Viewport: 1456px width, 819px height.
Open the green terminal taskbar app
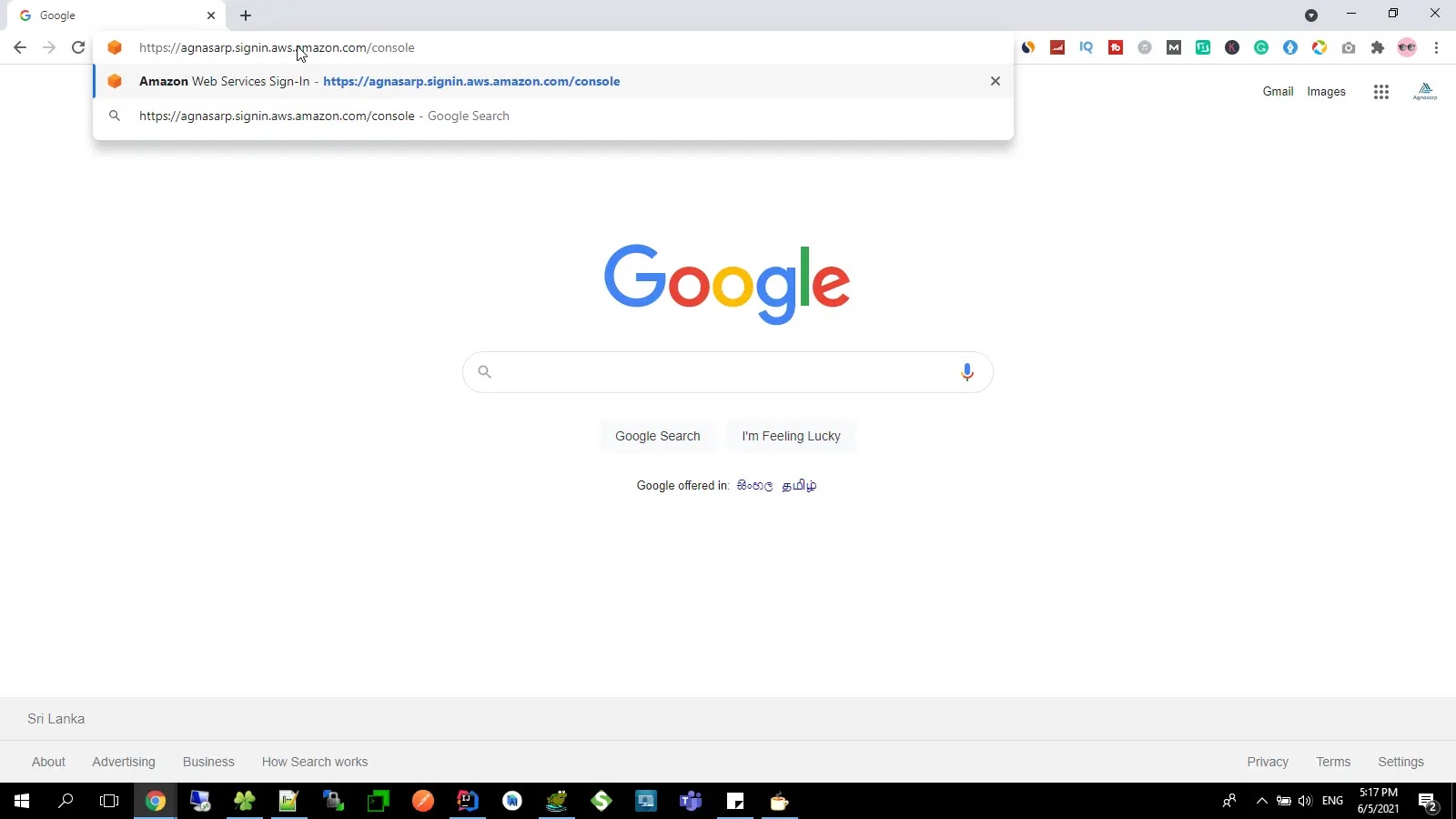[x=379, y=801]
